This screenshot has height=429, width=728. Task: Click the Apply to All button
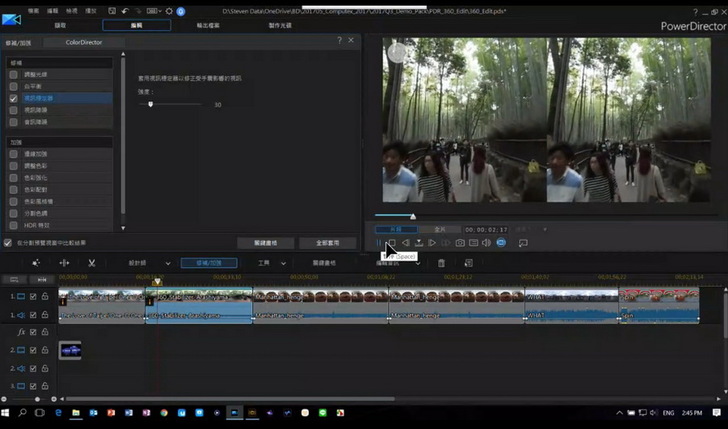(x=328, y=242)
